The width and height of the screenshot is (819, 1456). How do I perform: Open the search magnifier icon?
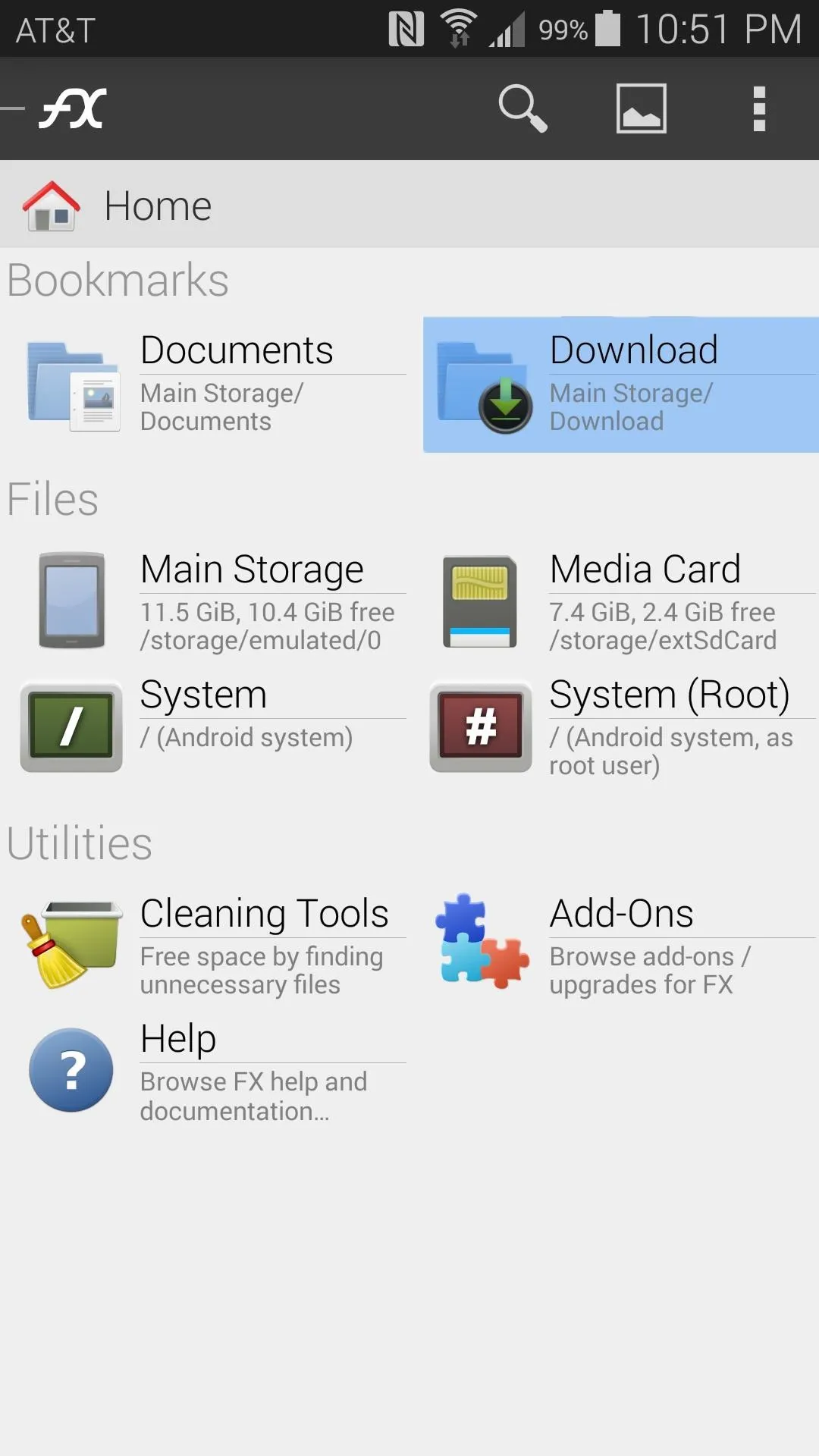click(x=522, y=108)
